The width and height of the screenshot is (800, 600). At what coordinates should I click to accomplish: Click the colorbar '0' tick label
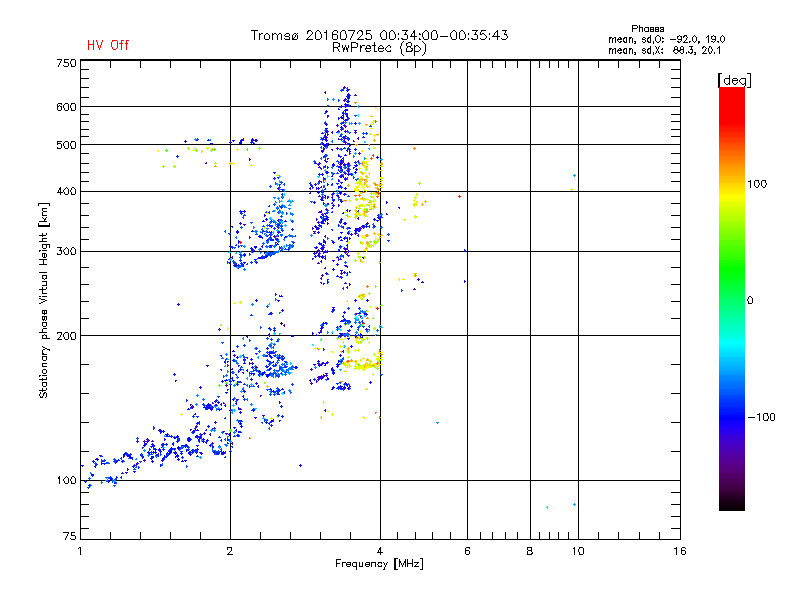point(750,301)
